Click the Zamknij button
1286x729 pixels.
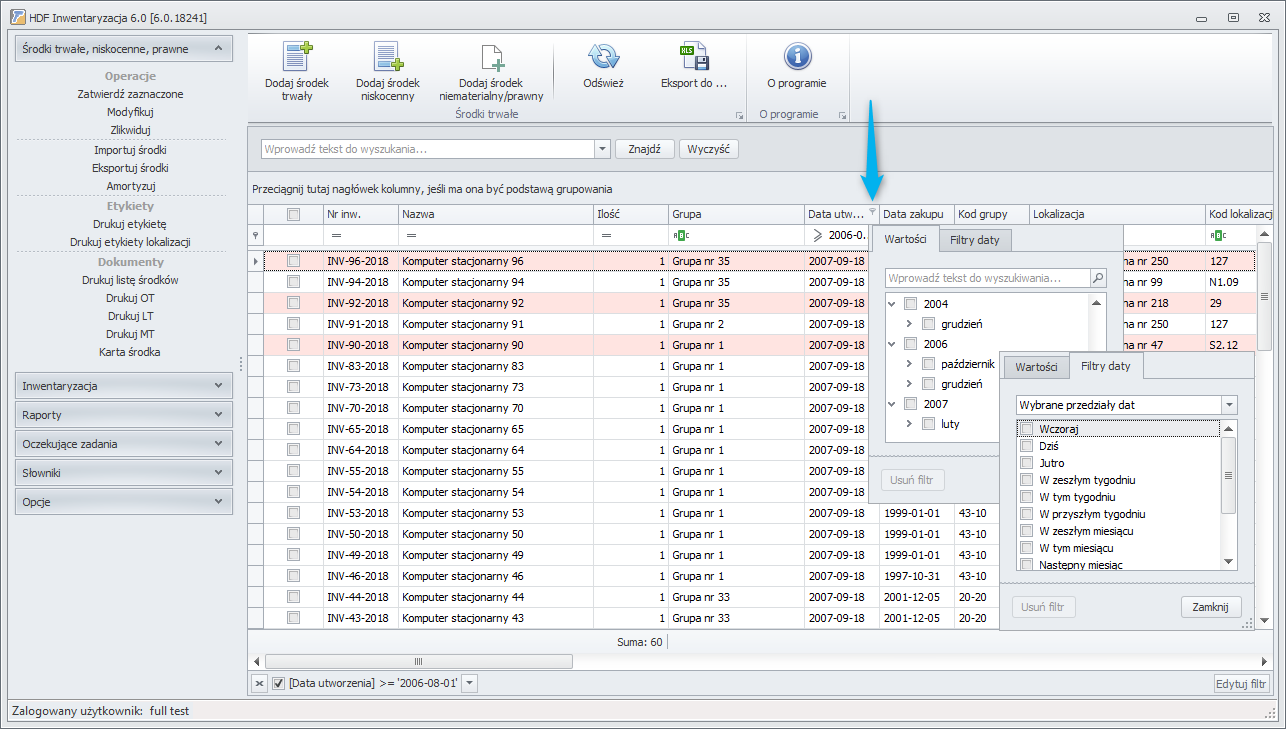[1211, 607]
